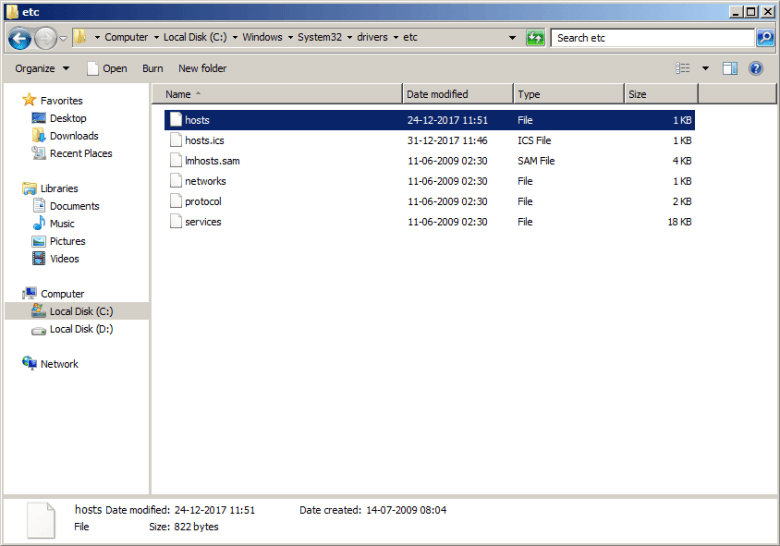Select the networks file icon

pyautogui.click(x=176, y=181)
